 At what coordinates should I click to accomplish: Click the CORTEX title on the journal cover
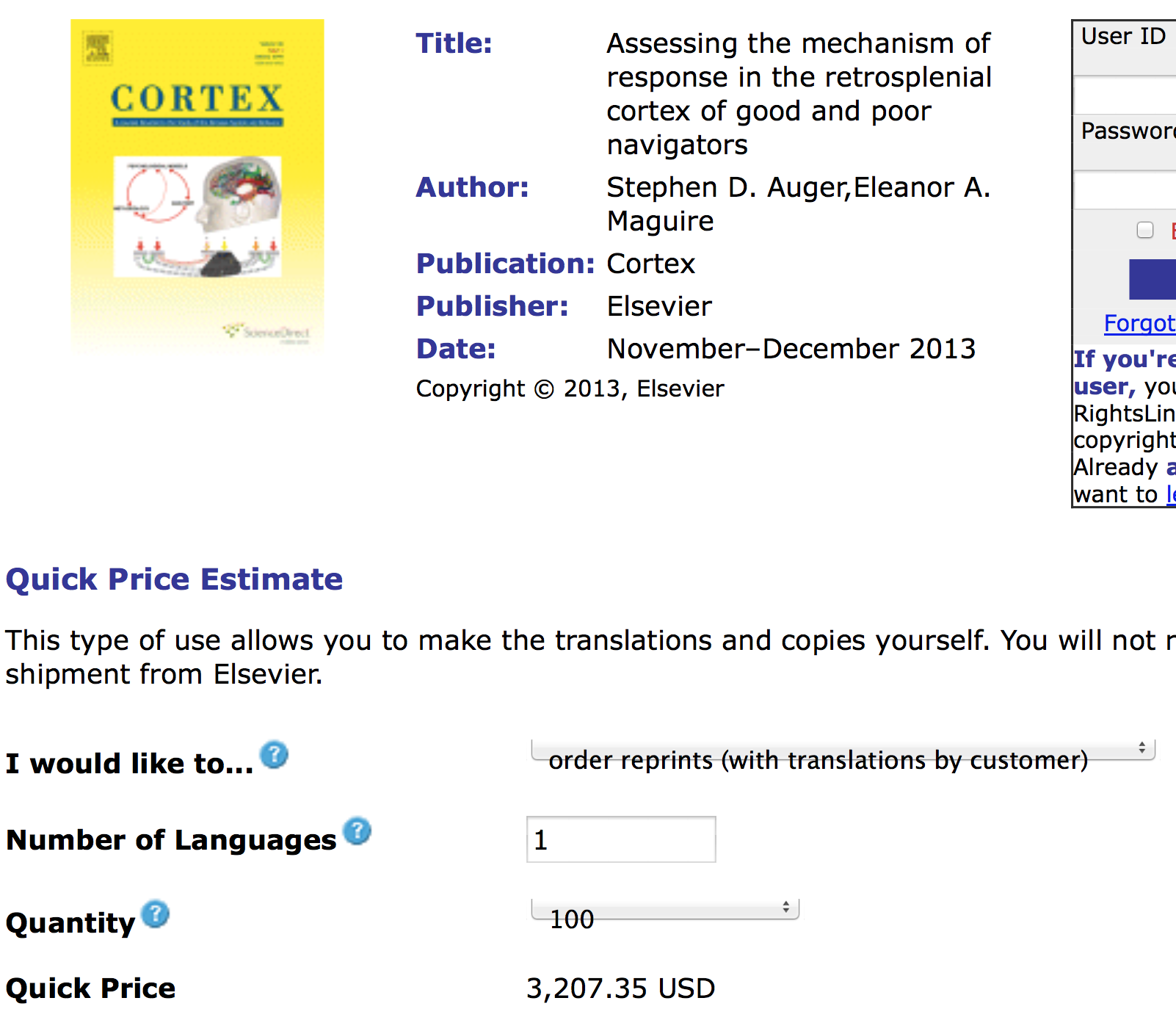(197, 99)
